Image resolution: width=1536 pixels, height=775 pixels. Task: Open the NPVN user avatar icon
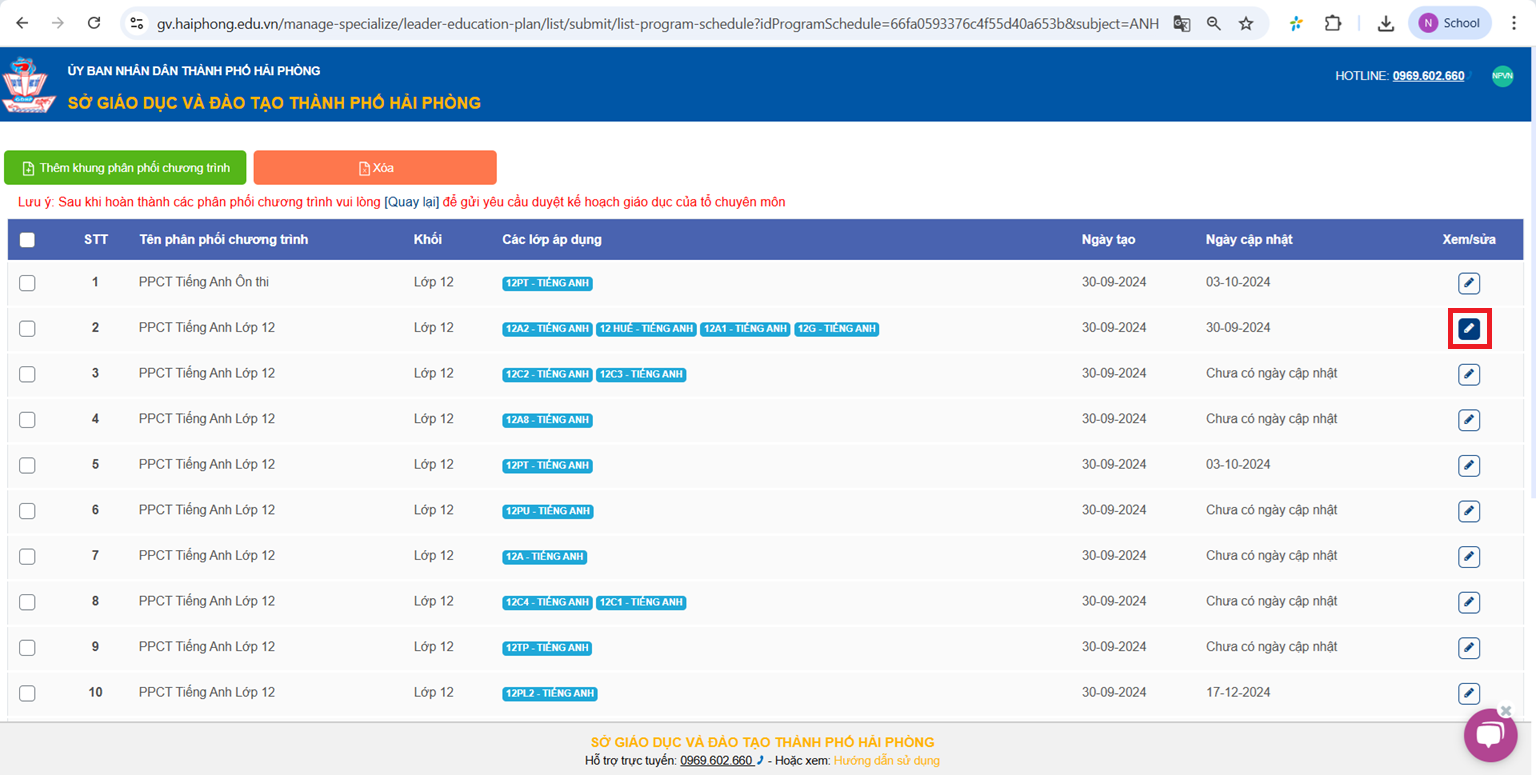[x=1502, y=76]
